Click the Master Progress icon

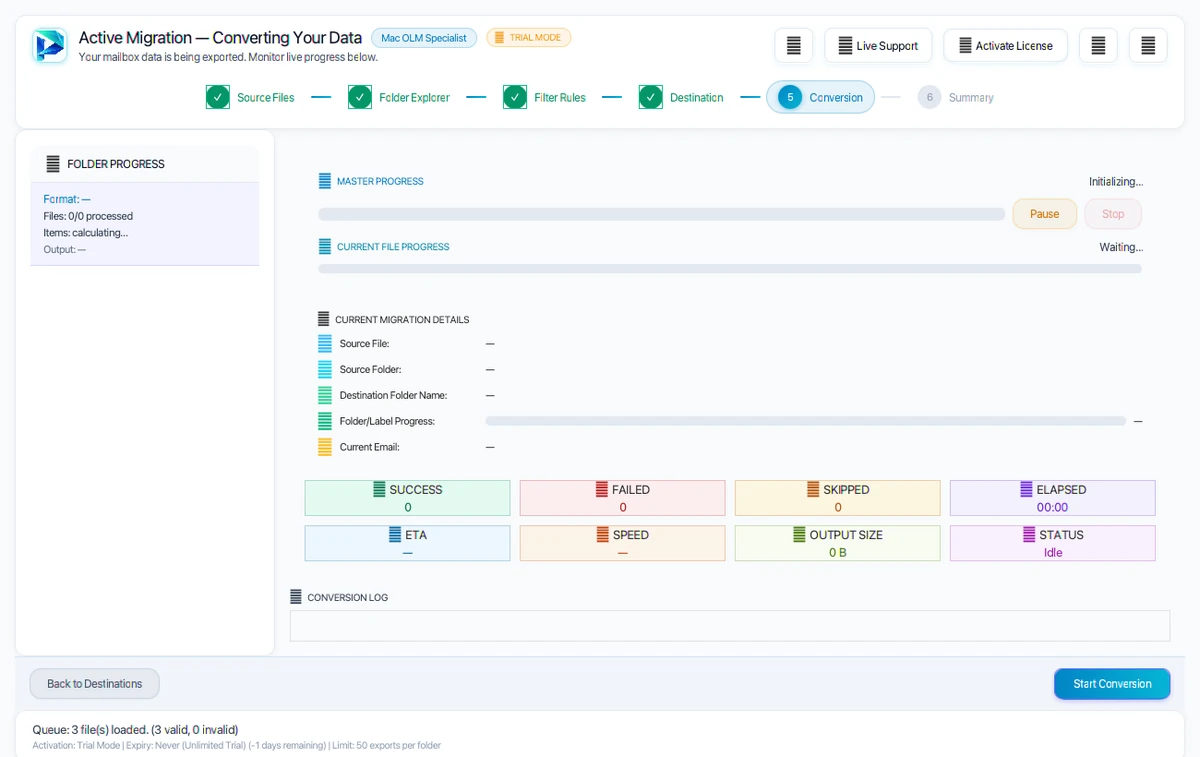coord(324,181)
